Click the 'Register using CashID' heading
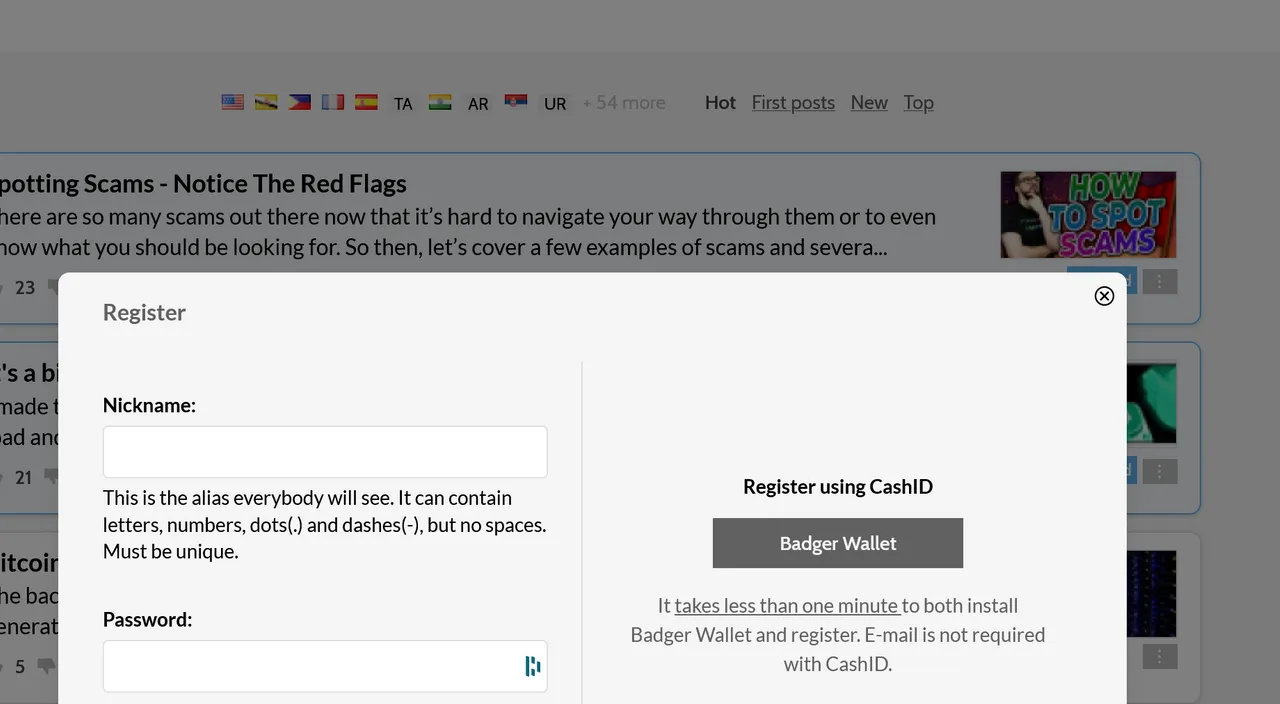 [x=838, y=486]
